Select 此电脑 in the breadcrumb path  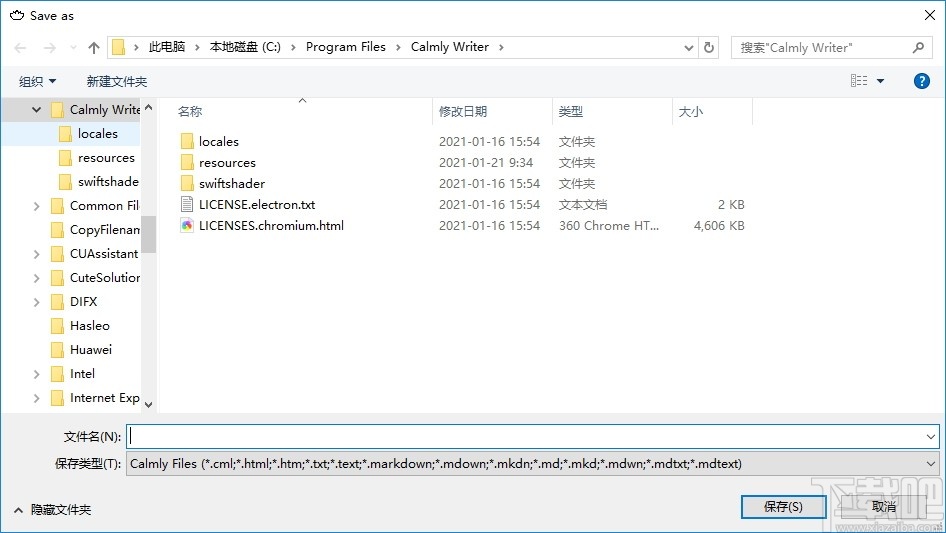[x=167, y=47]
